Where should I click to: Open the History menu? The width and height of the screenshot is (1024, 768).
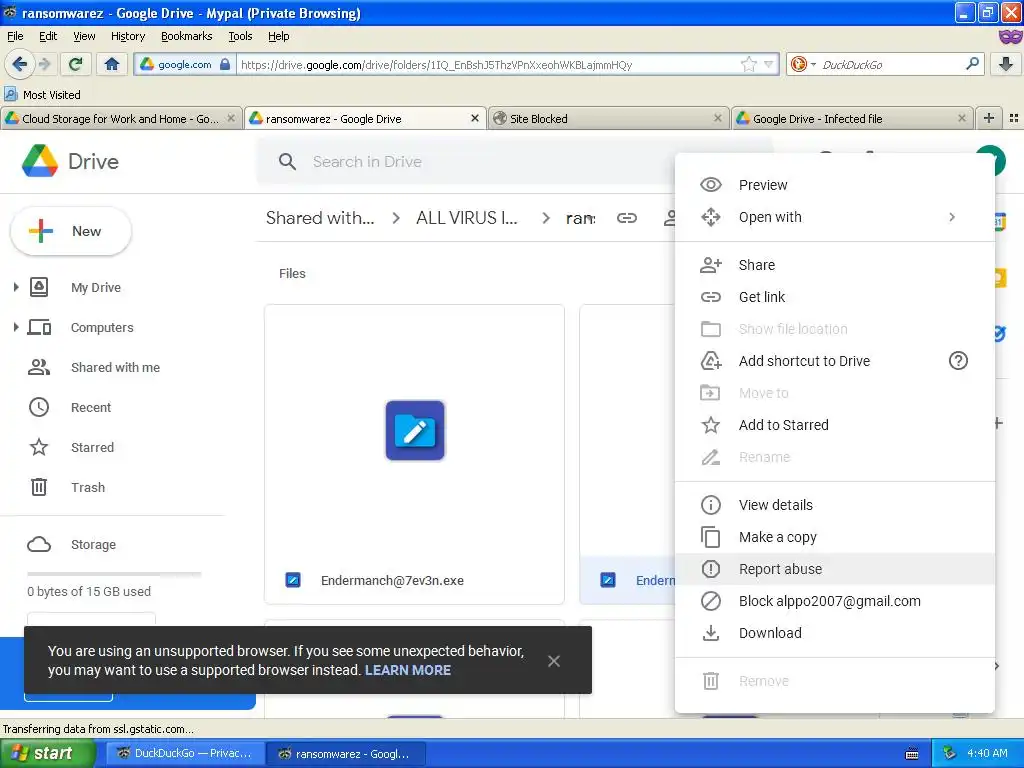127,36
